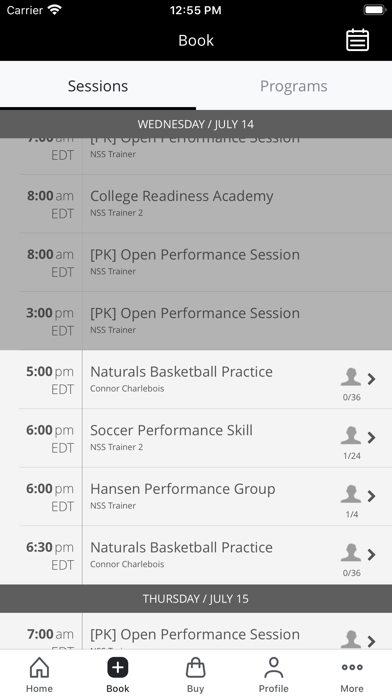Screen dimensions: 392x696
Task: Expand 5:00 pm Naturals Basketball Practice chevron
Action: [x=371, y=379]
